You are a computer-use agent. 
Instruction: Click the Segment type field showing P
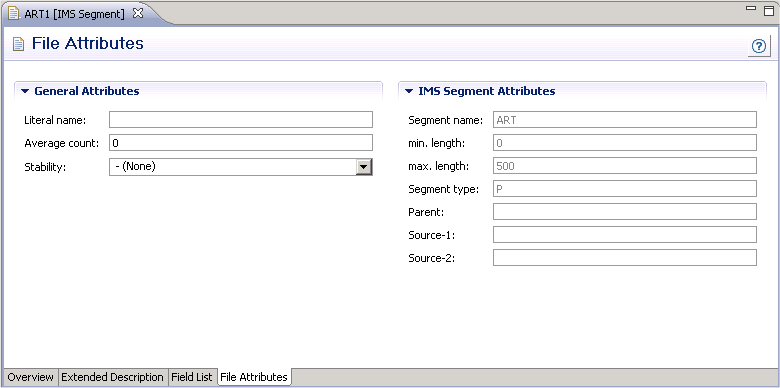coord(625,189)
